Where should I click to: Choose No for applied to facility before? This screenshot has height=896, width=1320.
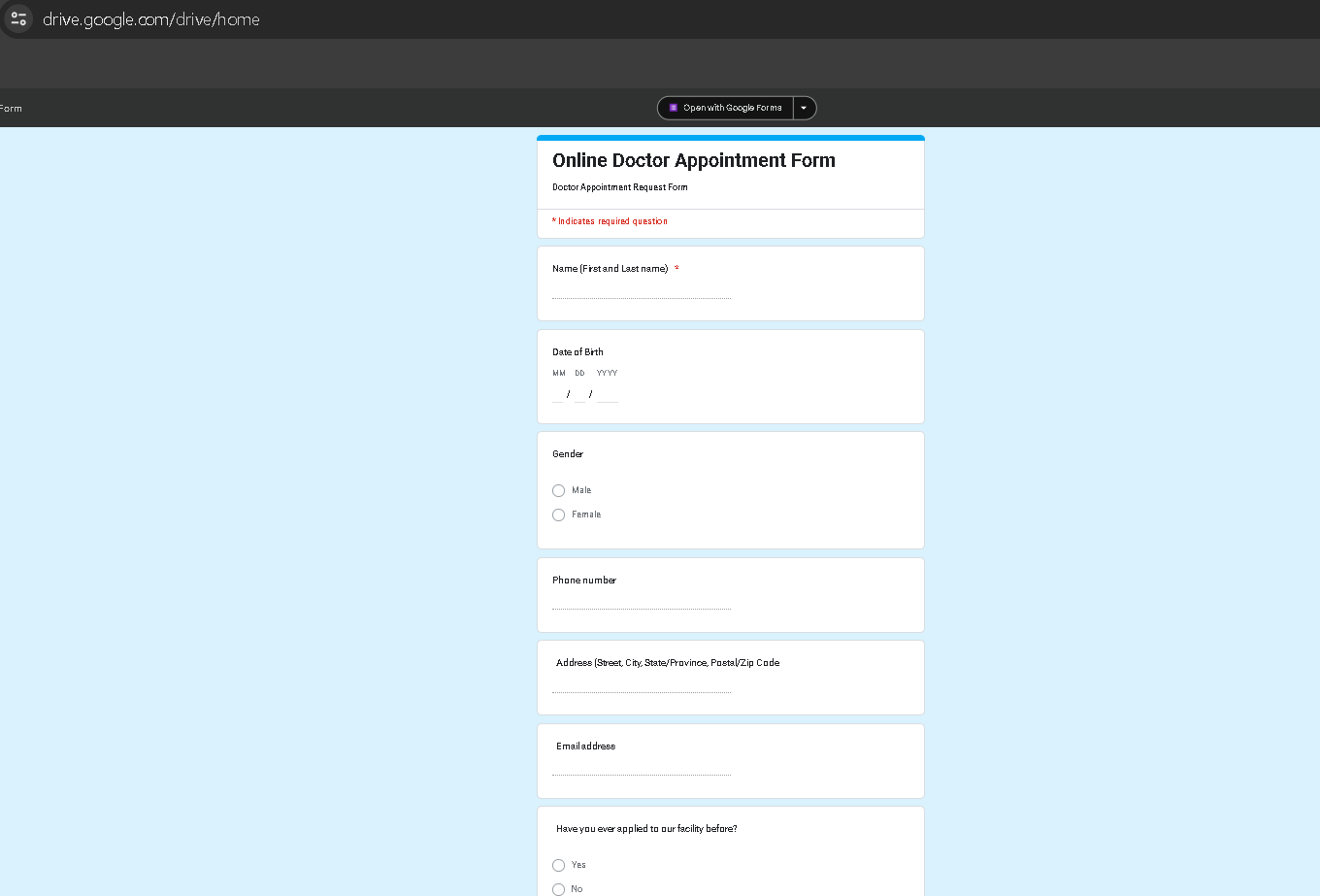pos(558,888)
